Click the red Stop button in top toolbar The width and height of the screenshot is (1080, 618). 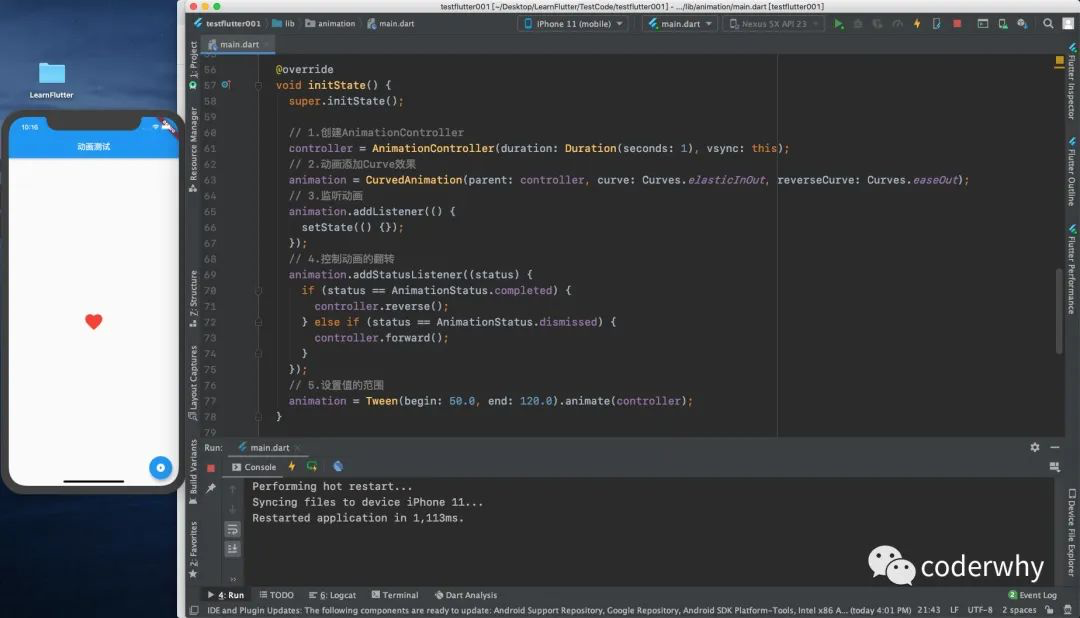coord(957,24)
